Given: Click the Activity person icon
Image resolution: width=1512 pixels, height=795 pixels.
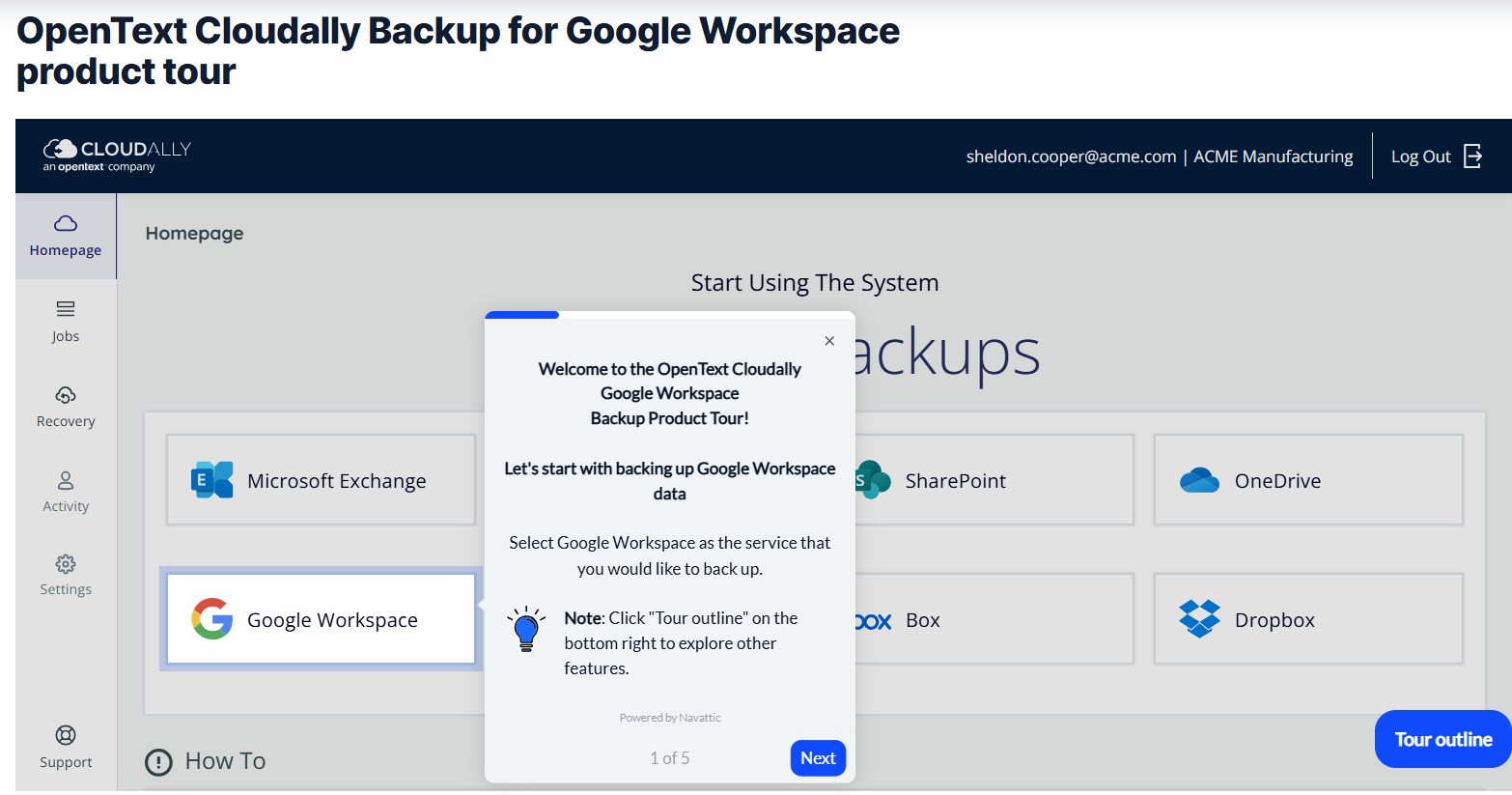Looking at the screenshot, I should pyautogui.click(x=66, y=480).
